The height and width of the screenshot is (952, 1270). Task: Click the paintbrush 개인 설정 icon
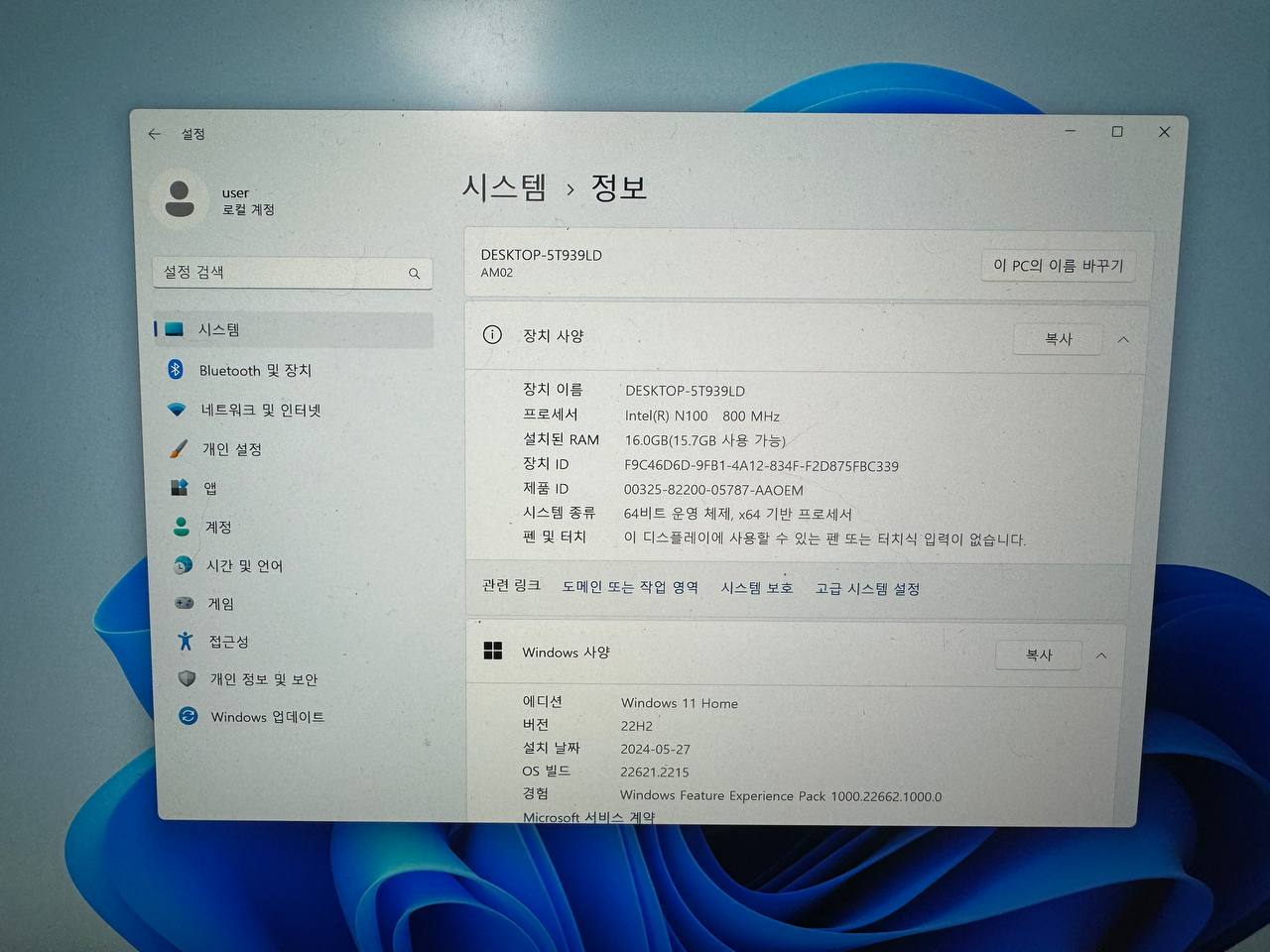[x=179, y=449]
